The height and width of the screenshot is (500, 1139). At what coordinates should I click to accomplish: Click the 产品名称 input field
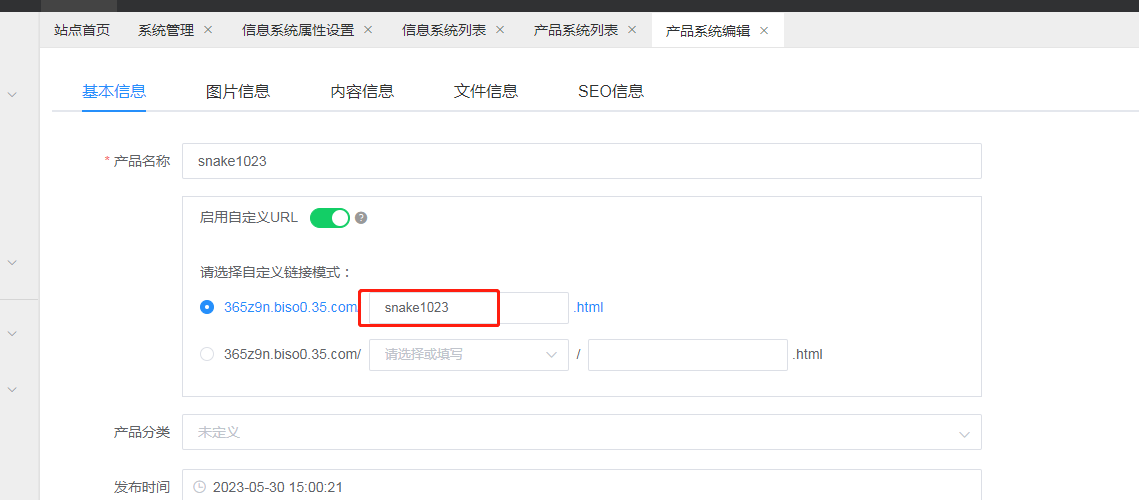click(581, 160)
